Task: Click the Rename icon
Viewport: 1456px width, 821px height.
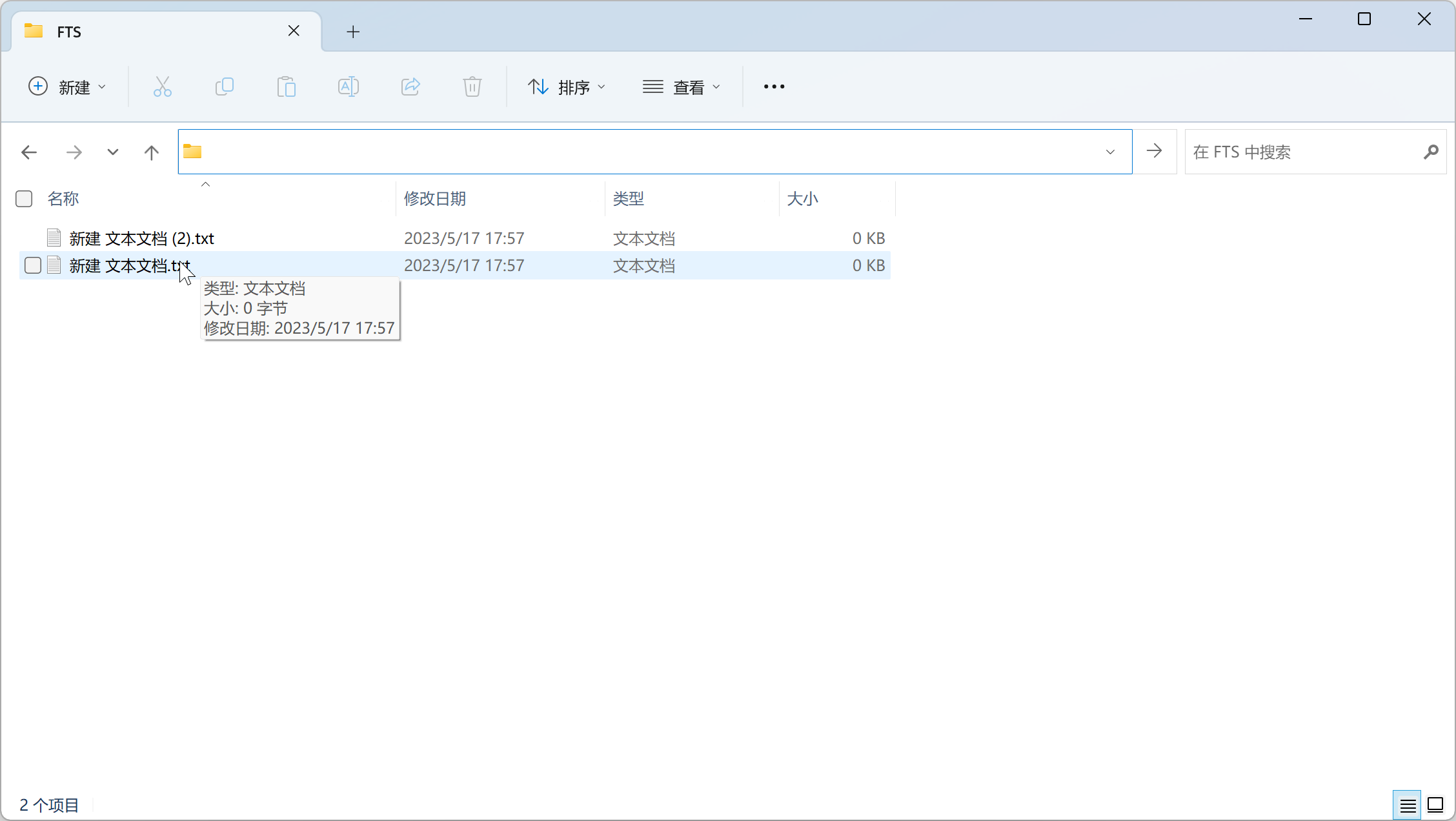Action: [x=348, y=86]
